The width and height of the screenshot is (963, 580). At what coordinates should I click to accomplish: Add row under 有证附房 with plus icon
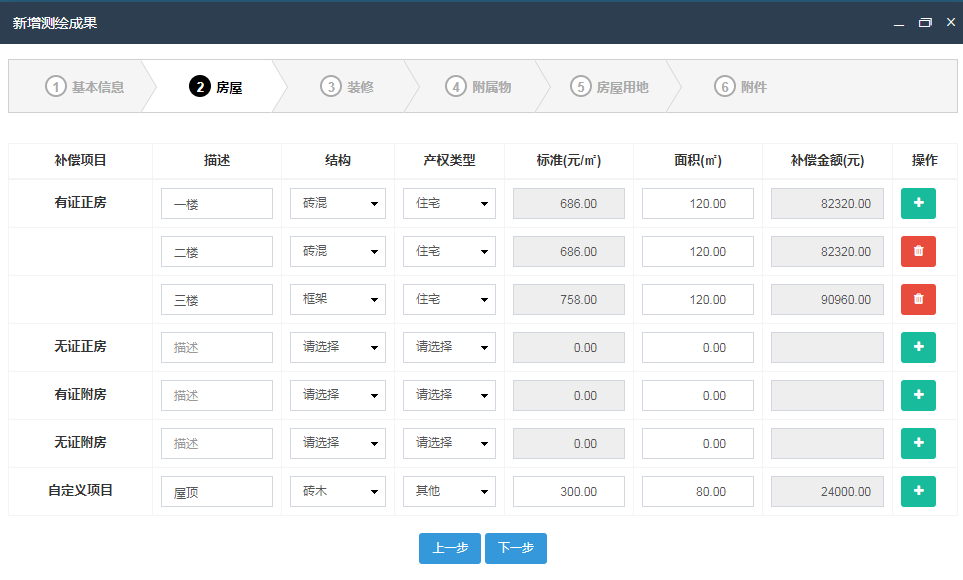[918, 395]
